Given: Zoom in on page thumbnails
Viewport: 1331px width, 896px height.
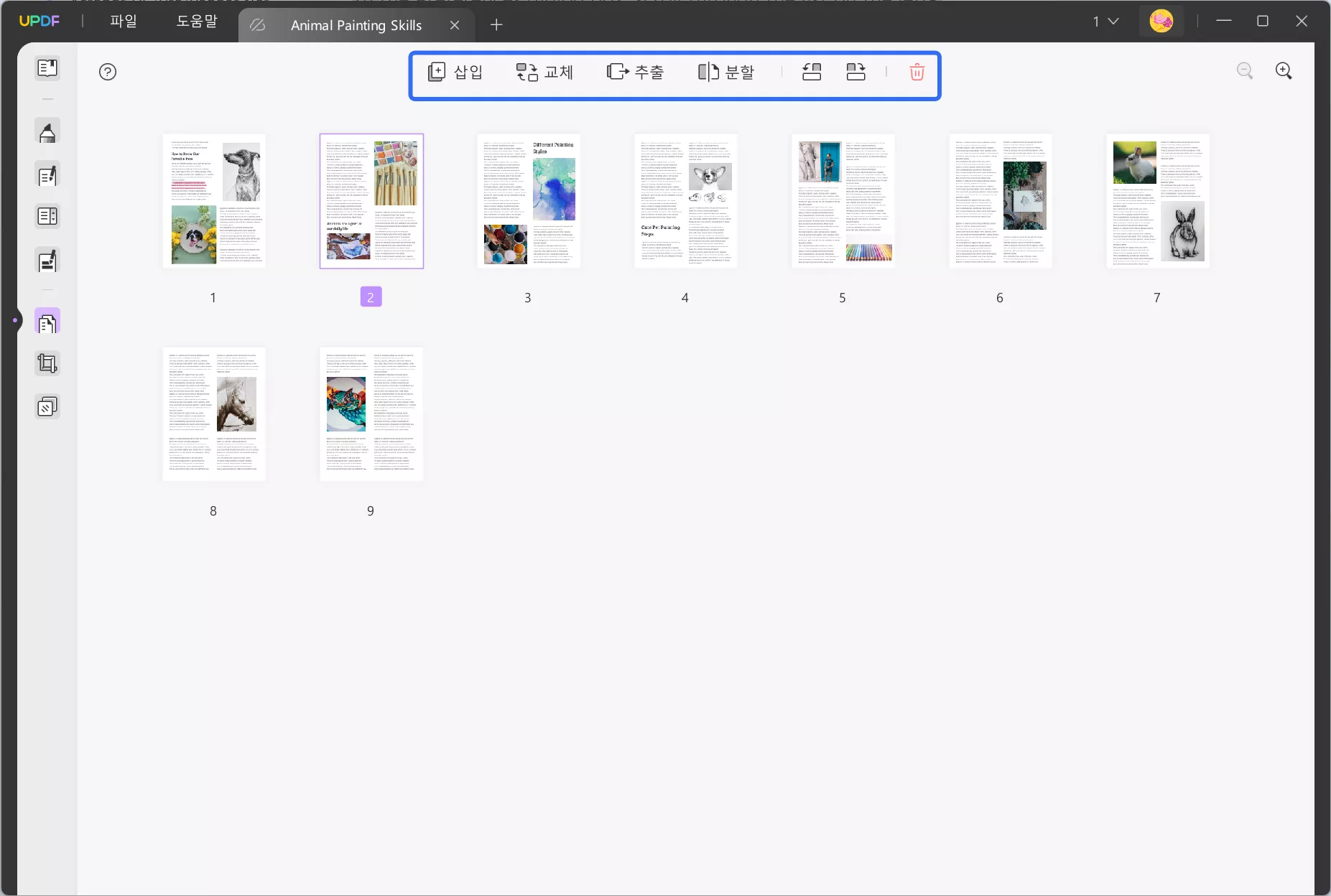Looking at the screenshot, I should [x=1284, y=70].
